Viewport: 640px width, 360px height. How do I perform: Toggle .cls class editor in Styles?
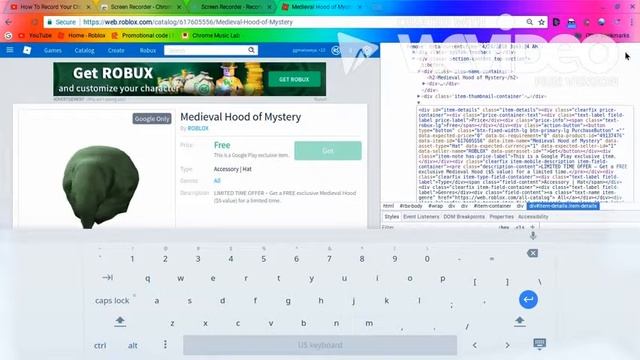tap(519, 227)
